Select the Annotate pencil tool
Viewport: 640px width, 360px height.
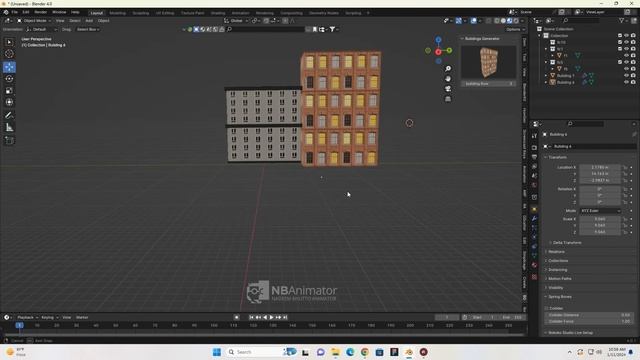9,116
